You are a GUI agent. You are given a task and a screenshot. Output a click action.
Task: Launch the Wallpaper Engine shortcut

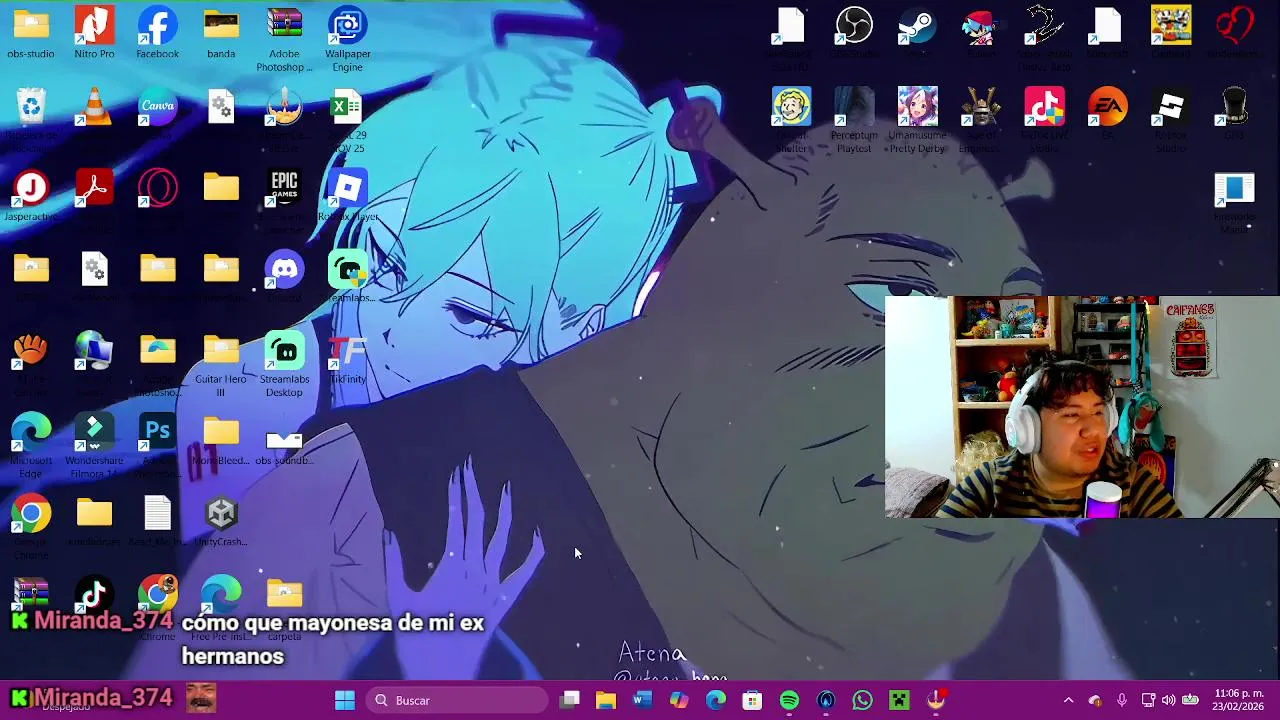347,26
